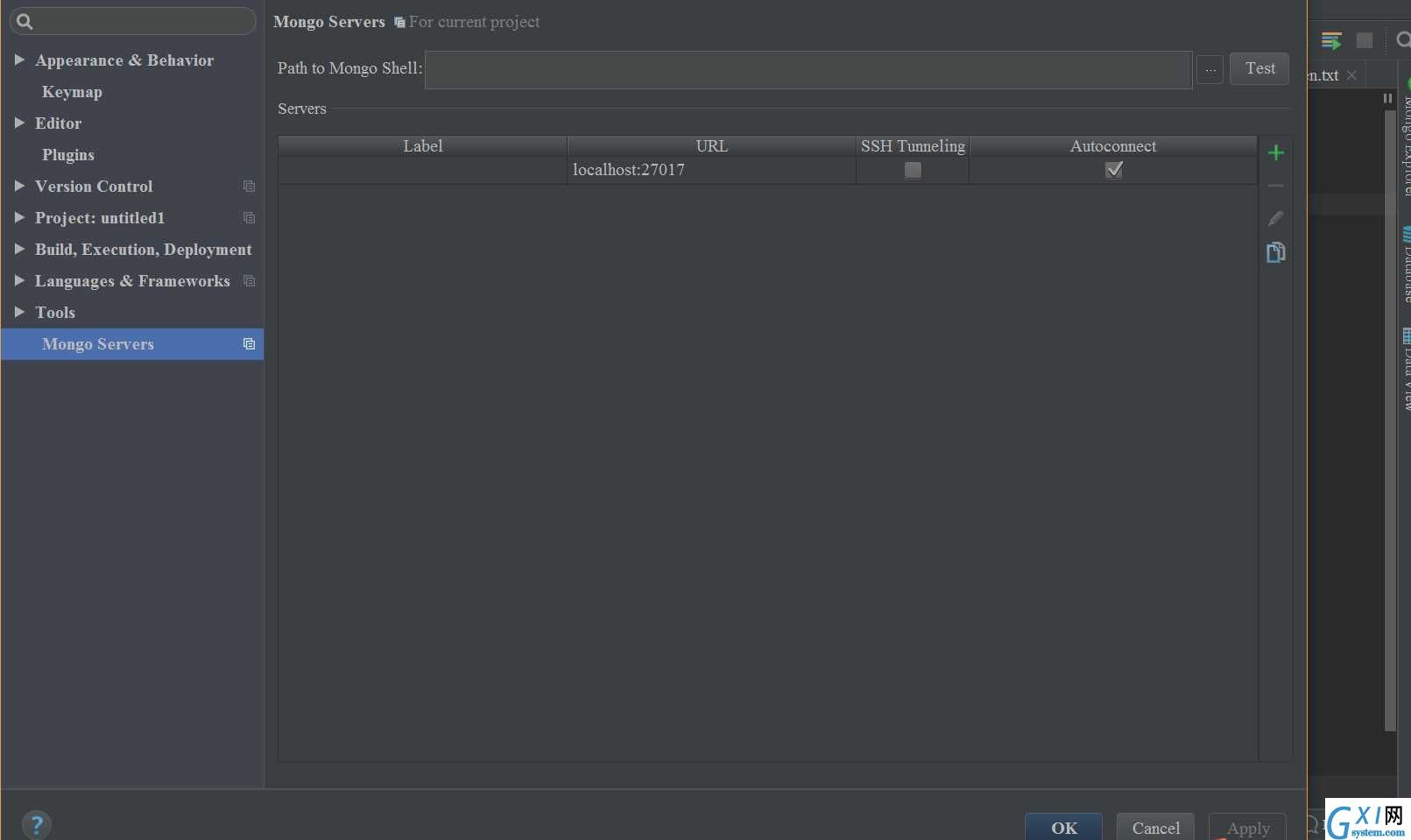Expand the Tools settings group
The height and width of the screenshot is (840, 1411).
click(19, 313)
